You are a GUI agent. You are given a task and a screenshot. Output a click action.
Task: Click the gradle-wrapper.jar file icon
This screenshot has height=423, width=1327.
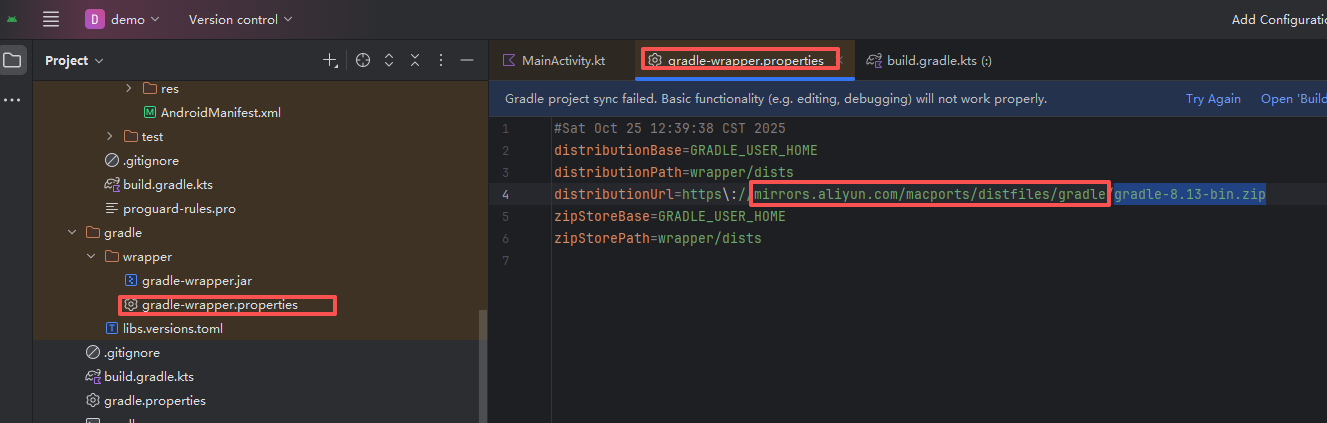tap(130, 281)
